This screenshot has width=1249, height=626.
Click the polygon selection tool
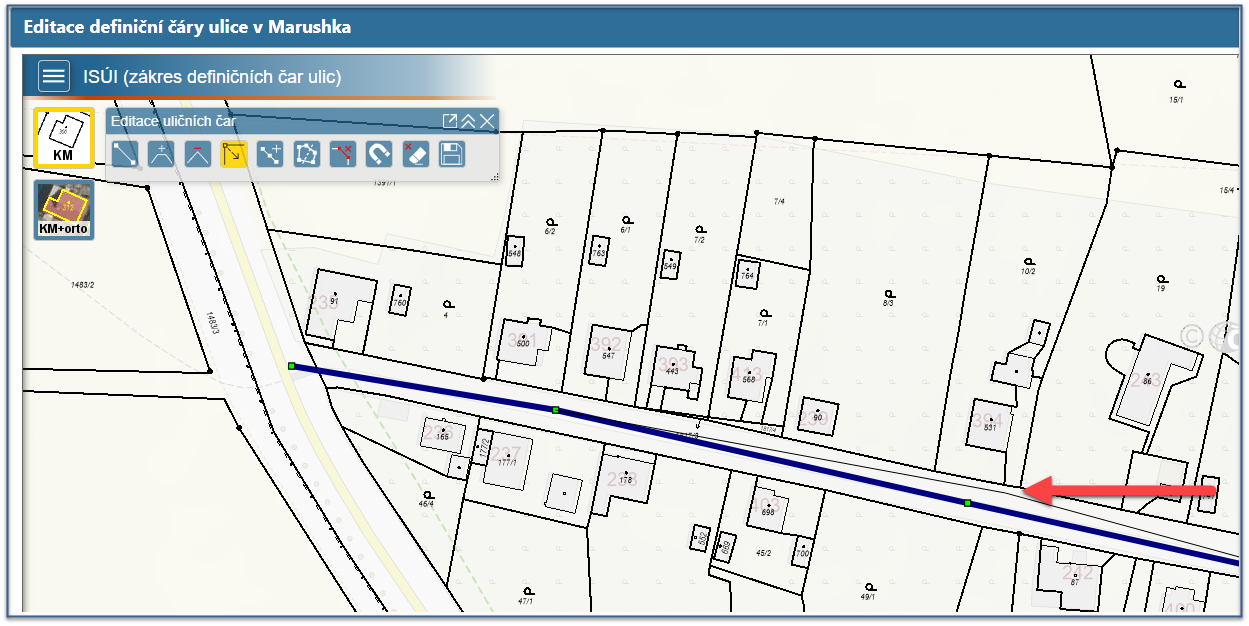coord(307,154)
